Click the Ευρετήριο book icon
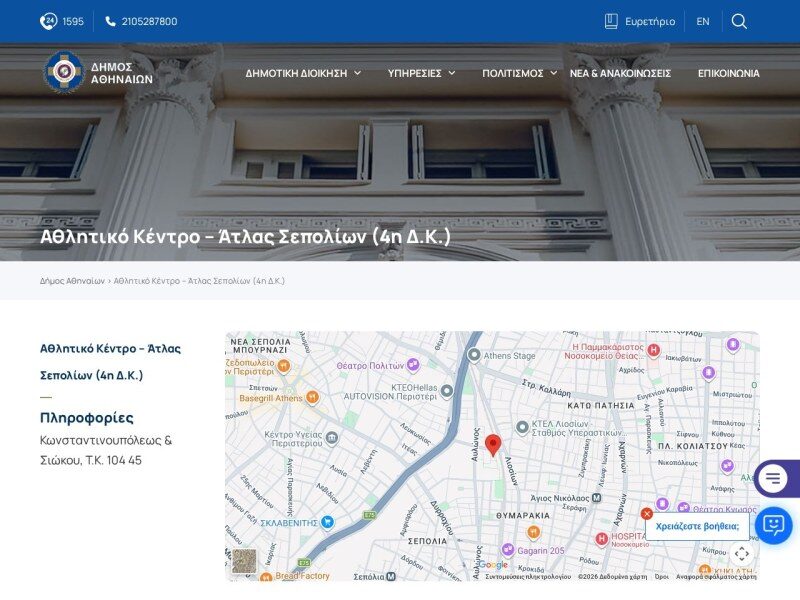The height and width of the screenshot is (600, 800). coord(611,21)
